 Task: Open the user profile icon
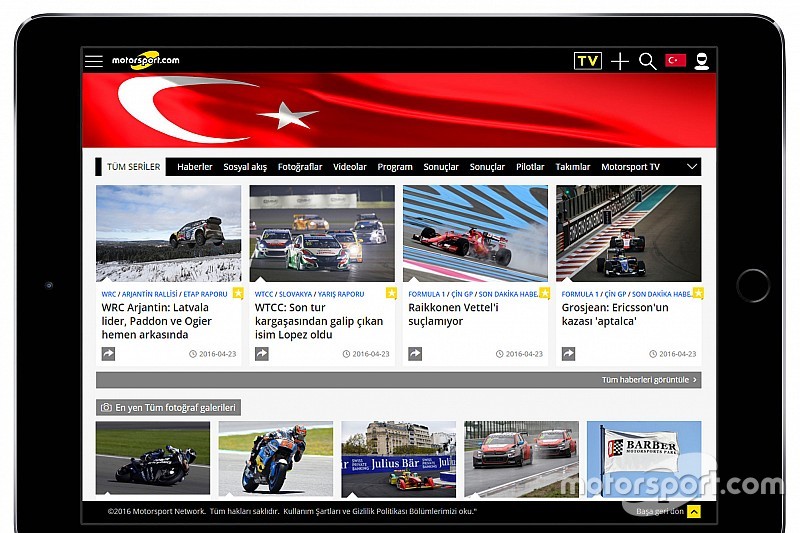tap(702, 61)
